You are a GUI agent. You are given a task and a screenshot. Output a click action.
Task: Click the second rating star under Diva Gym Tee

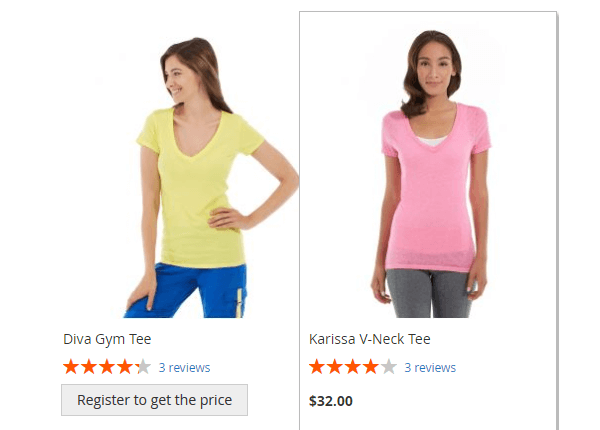(x=89, y=367)
